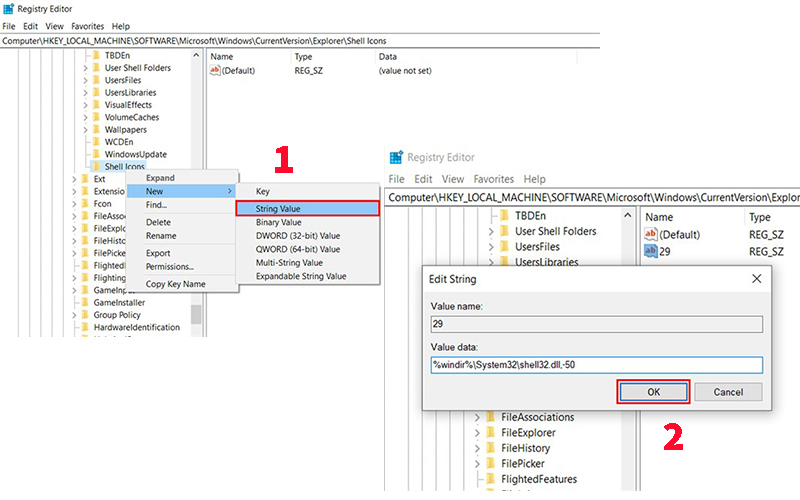Click WCDEn folder icon in left tree
800x500 pixels.
95,141
